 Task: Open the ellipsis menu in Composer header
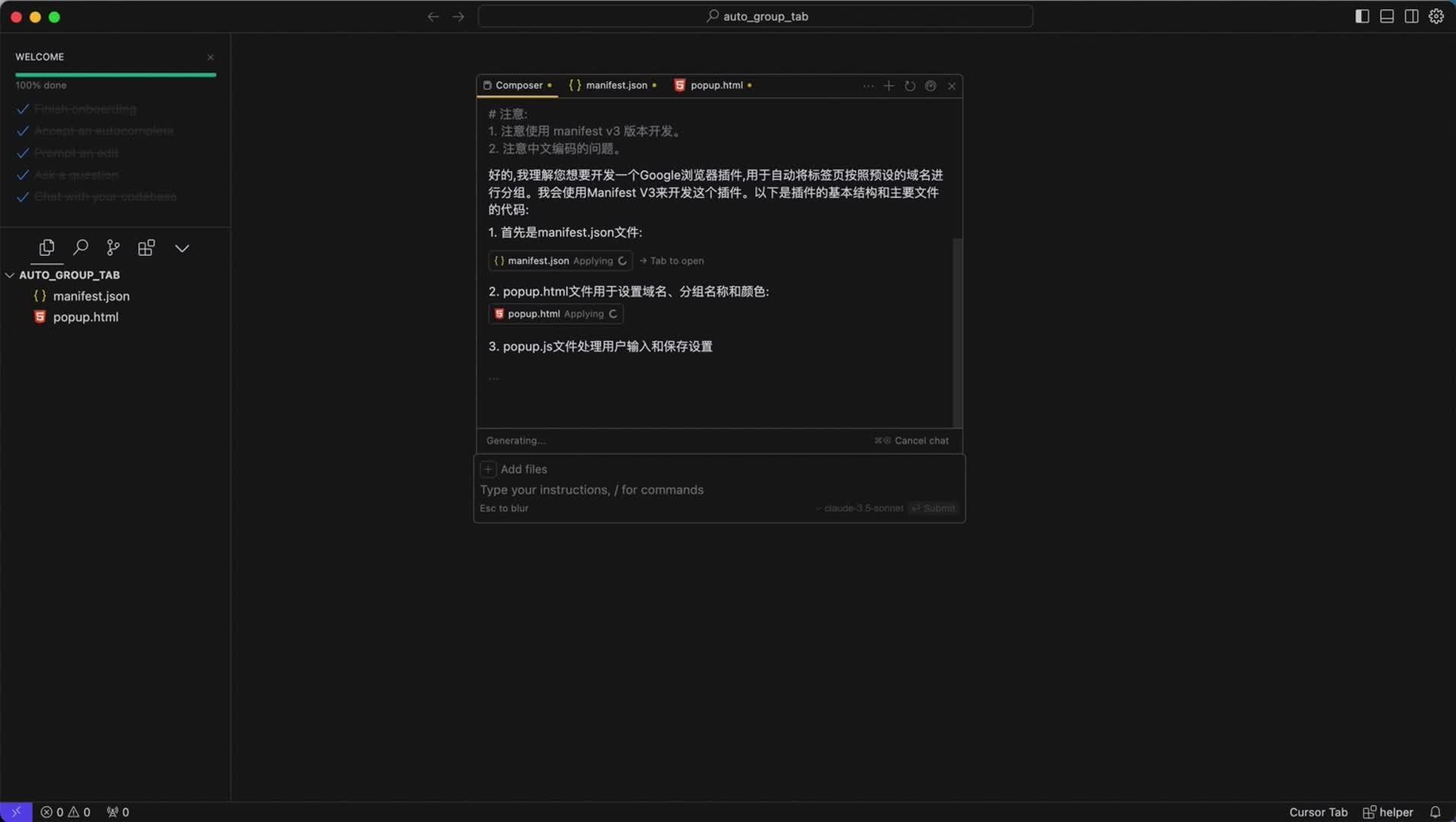(x=868, y=86)
